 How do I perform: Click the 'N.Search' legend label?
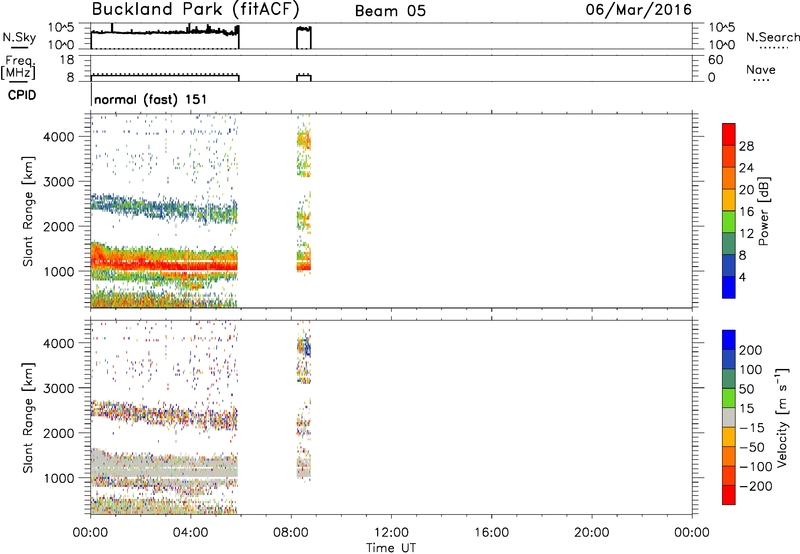(x=773, y=37)
